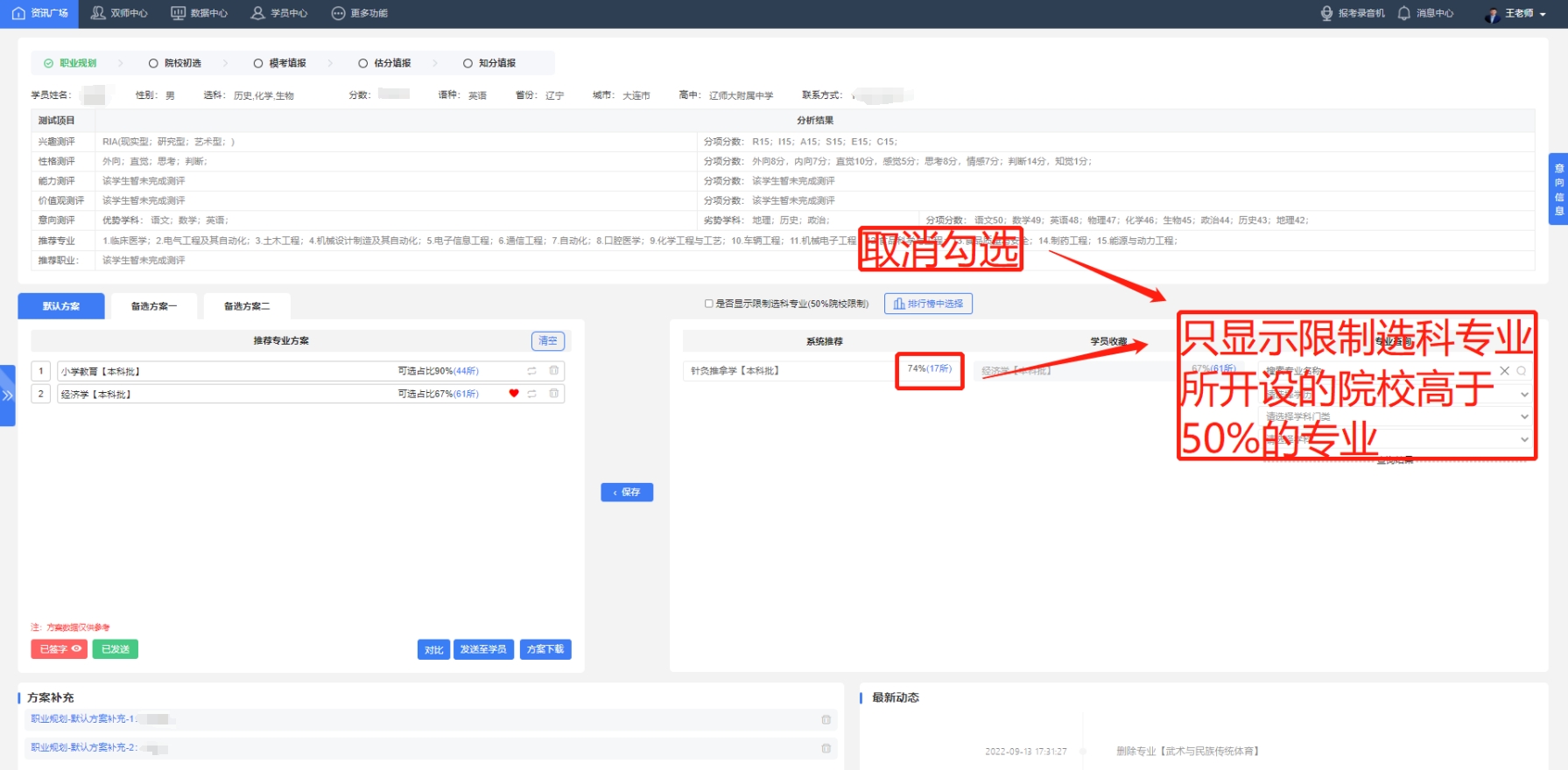Click 2022-09-13 17:31:27 timestamp
The width and height of the screenshot is (1568, 770).
[x=1026, y=752]
